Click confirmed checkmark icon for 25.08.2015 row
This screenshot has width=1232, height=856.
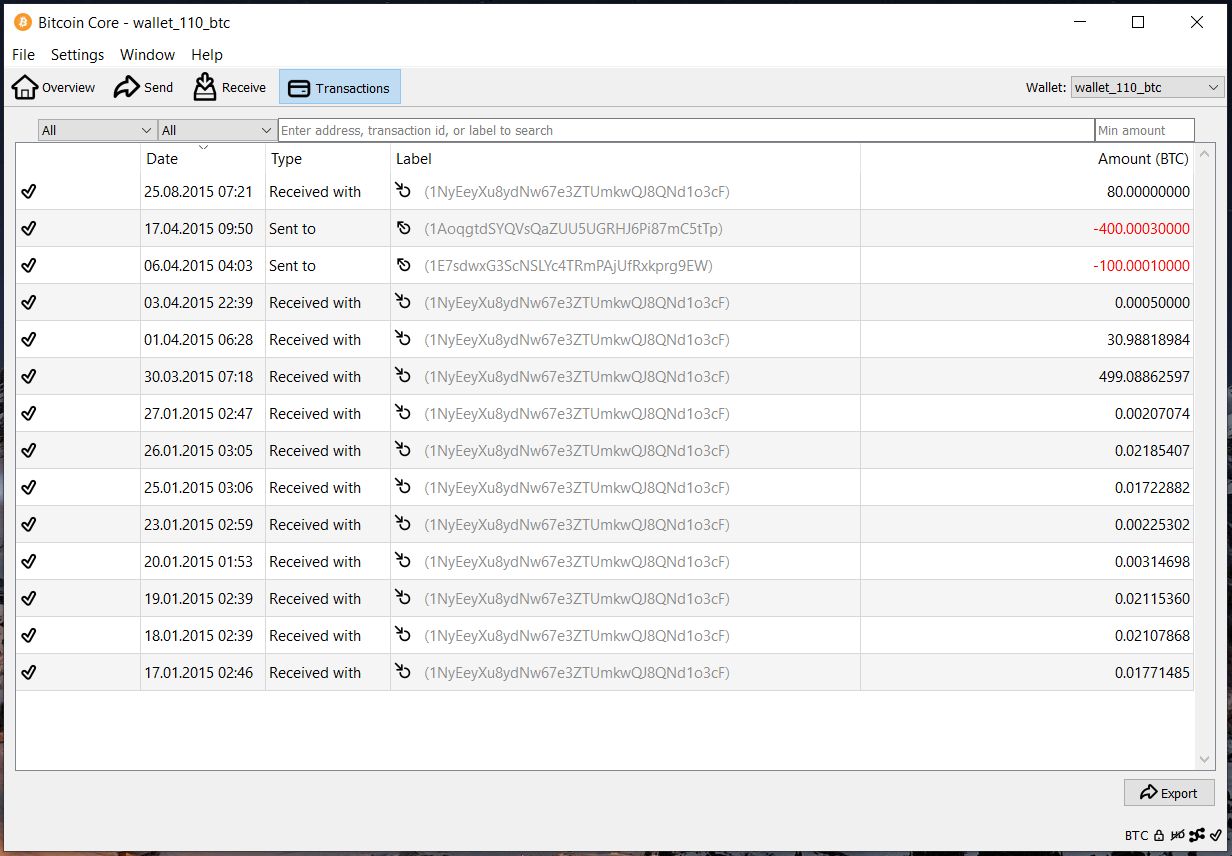tap(29, 191)
